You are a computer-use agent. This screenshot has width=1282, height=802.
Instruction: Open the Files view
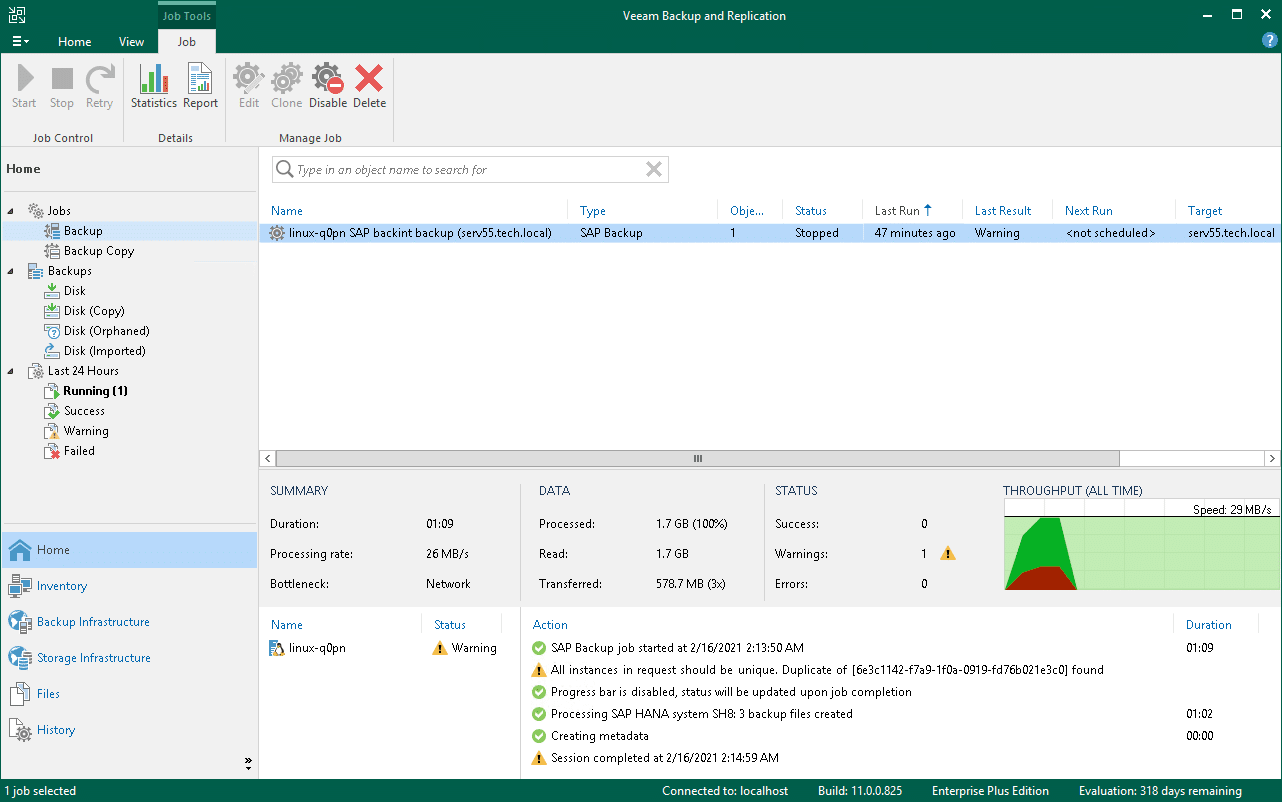click(129, 694)
